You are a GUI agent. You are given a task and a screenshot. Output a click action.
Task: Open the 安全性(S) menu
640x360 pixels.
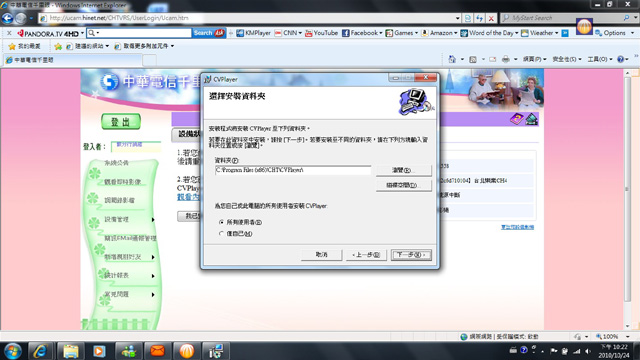pos(567,60)
